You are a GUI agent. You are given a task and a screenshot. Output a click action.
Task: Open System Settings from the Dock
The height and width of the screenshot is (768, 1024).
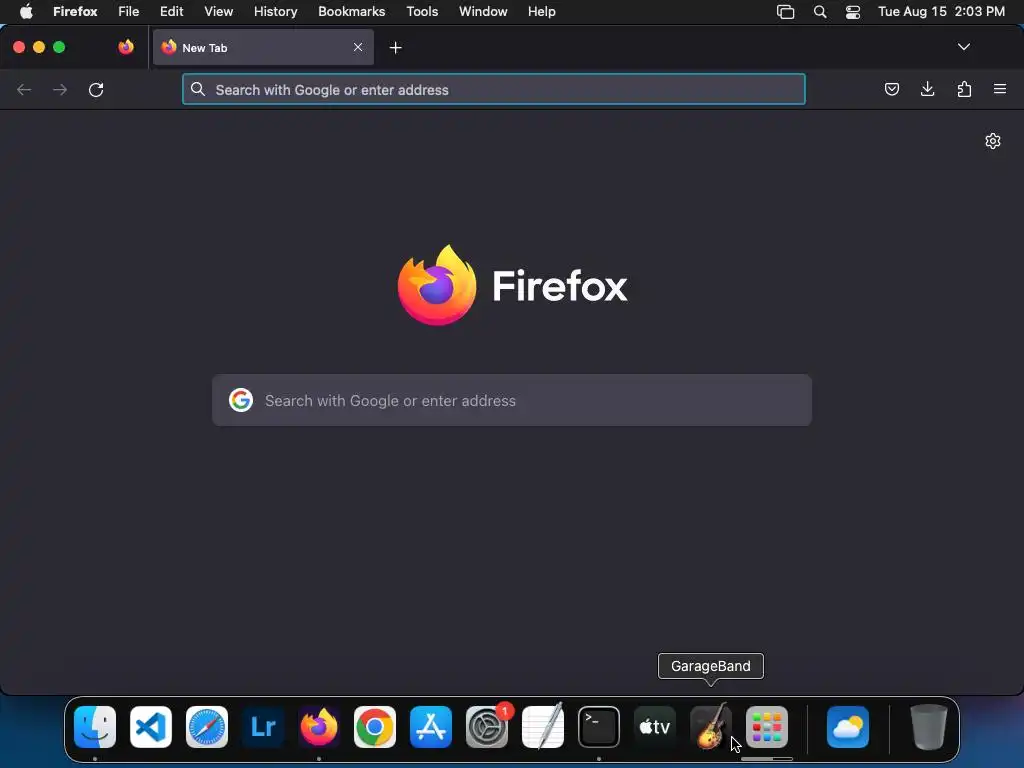(x=487, y=727)
